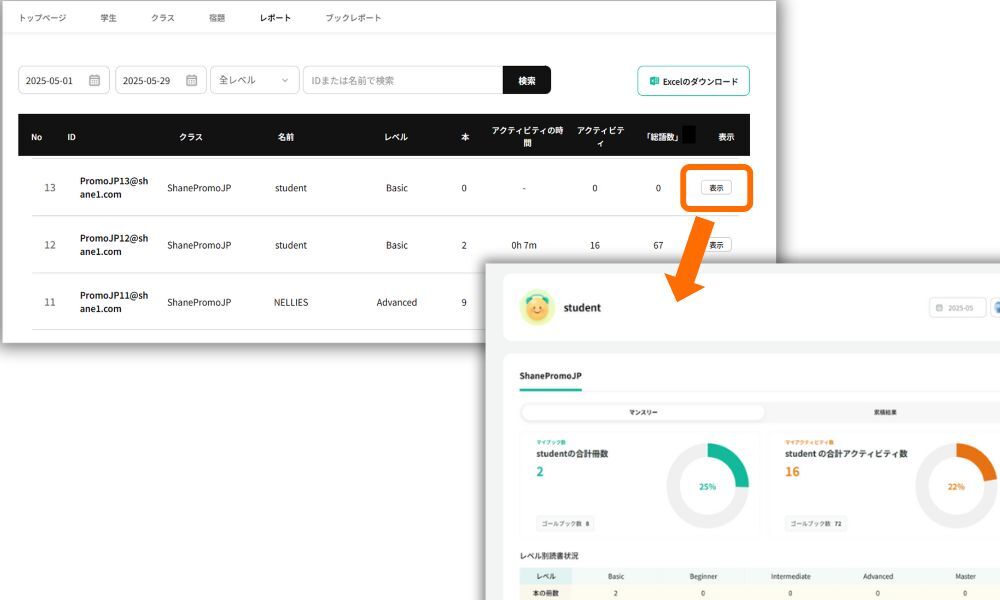Click calendar icon in 2025-05-29 end date field
Screen dimensions: 1000x600
click(191, 81)
